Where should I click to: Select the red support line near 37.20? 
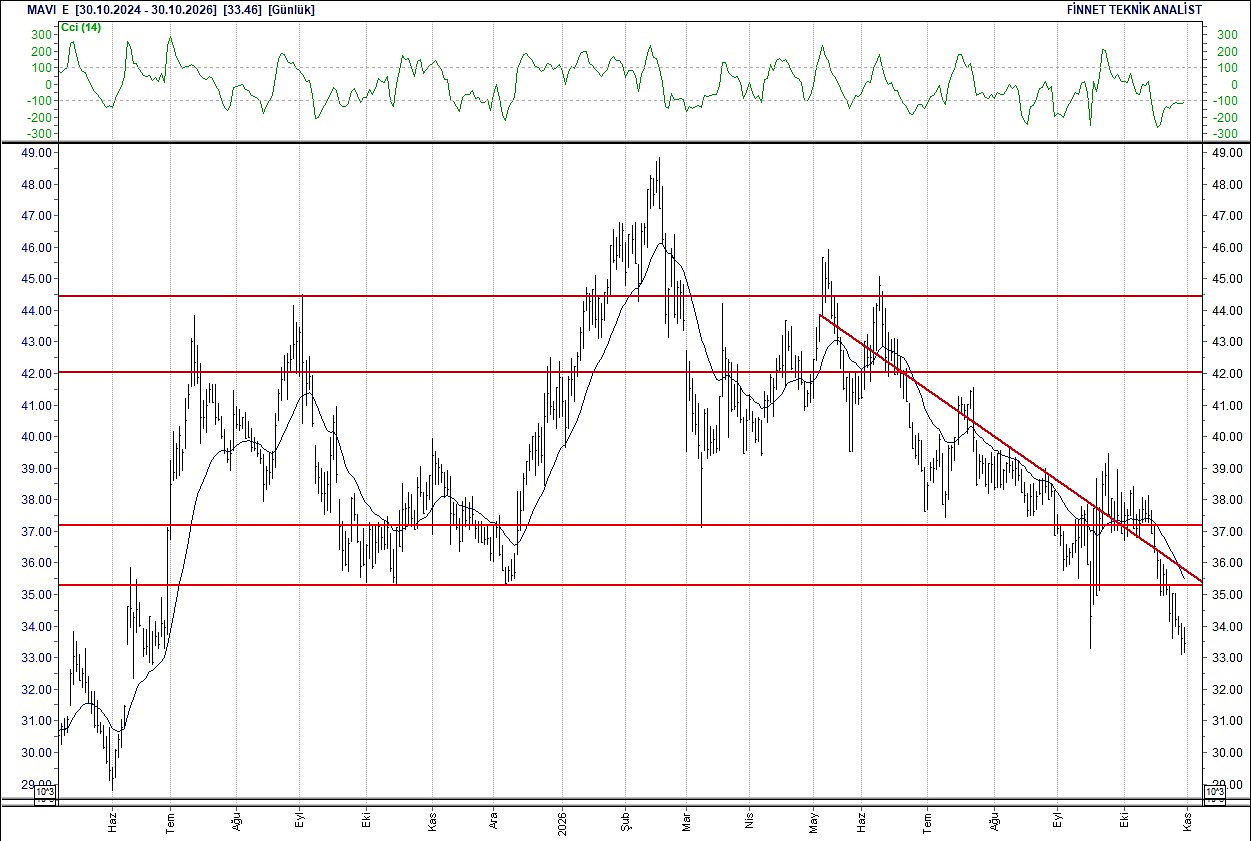point(631,525)
